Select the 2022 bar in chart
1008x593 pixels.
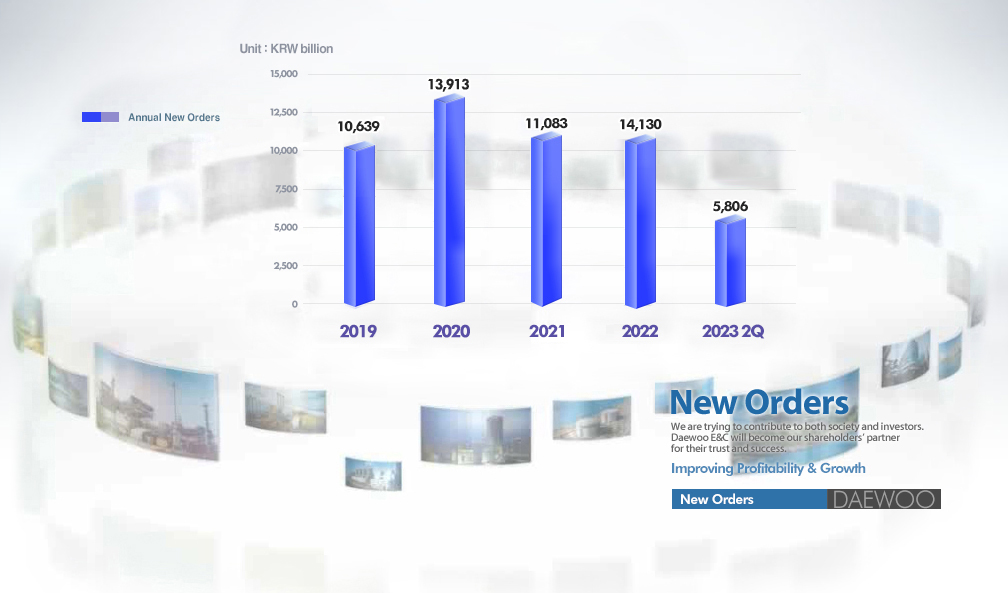click(x=640, y=223)
